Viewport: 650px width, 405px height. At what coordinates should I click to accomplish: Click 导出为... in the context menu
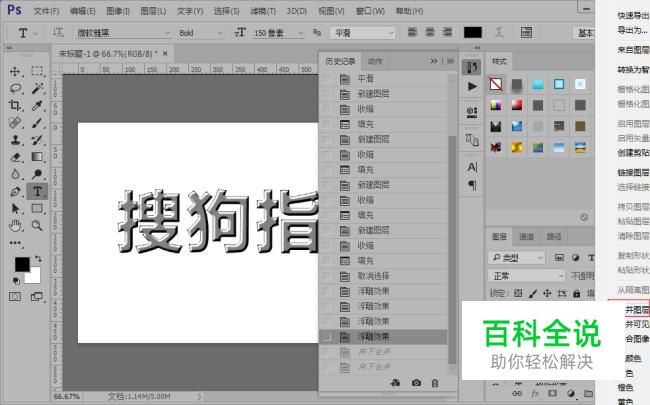coord(633,30)
